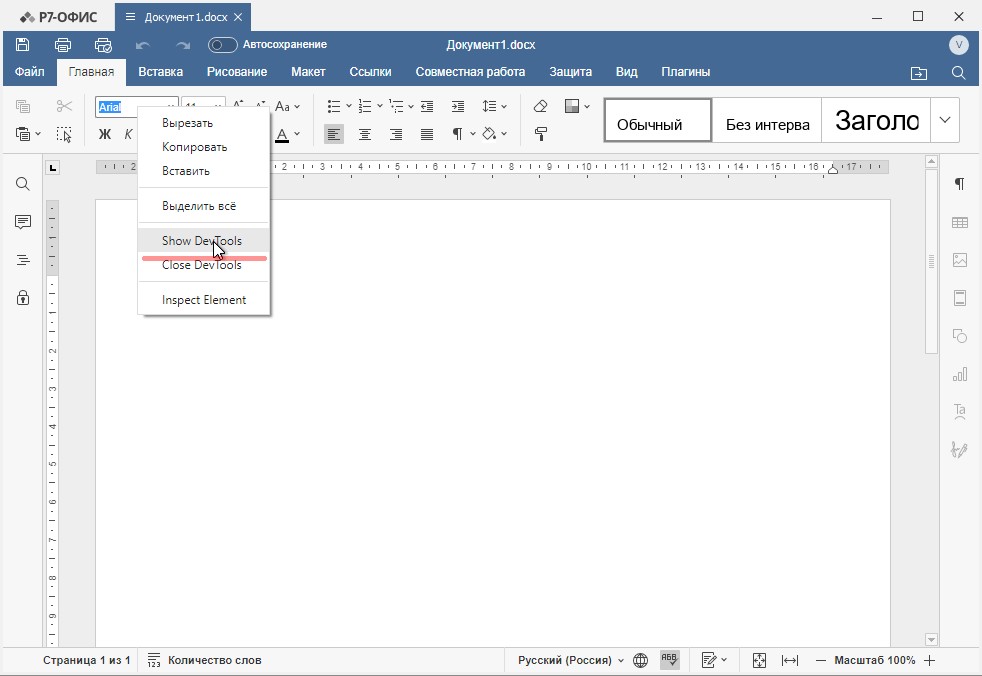
Task: Click the Search icon in left sidebar
Action: [x=22, y=183]
